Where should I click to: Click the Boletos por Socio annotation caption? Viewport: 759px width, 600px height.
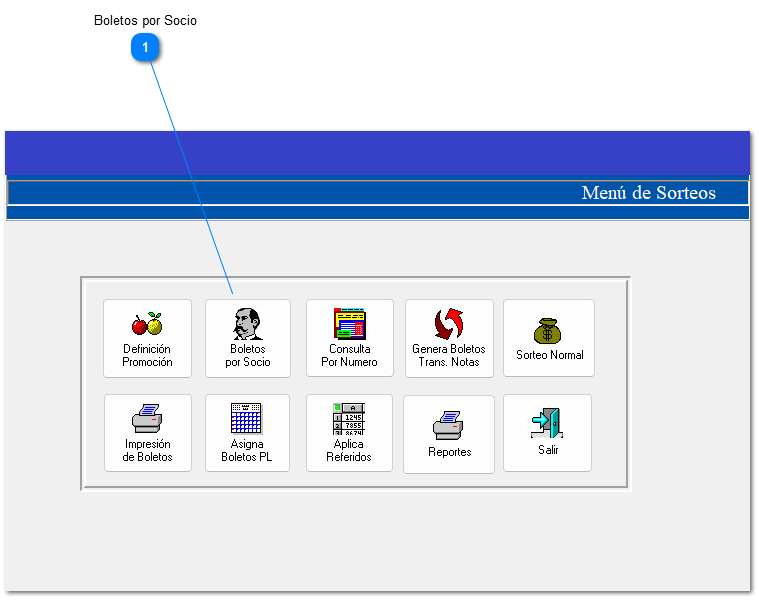[145, 20]
